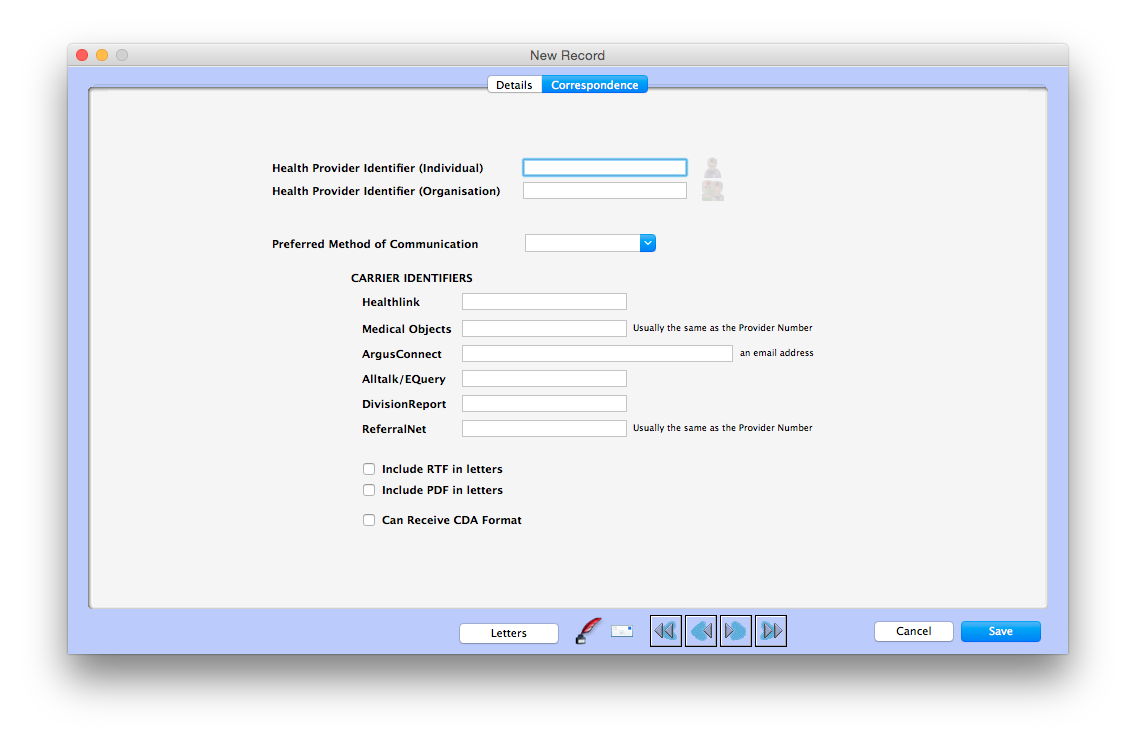
Task: Cancel the new record
Action: pyautogui.click(x=913, y=631)
